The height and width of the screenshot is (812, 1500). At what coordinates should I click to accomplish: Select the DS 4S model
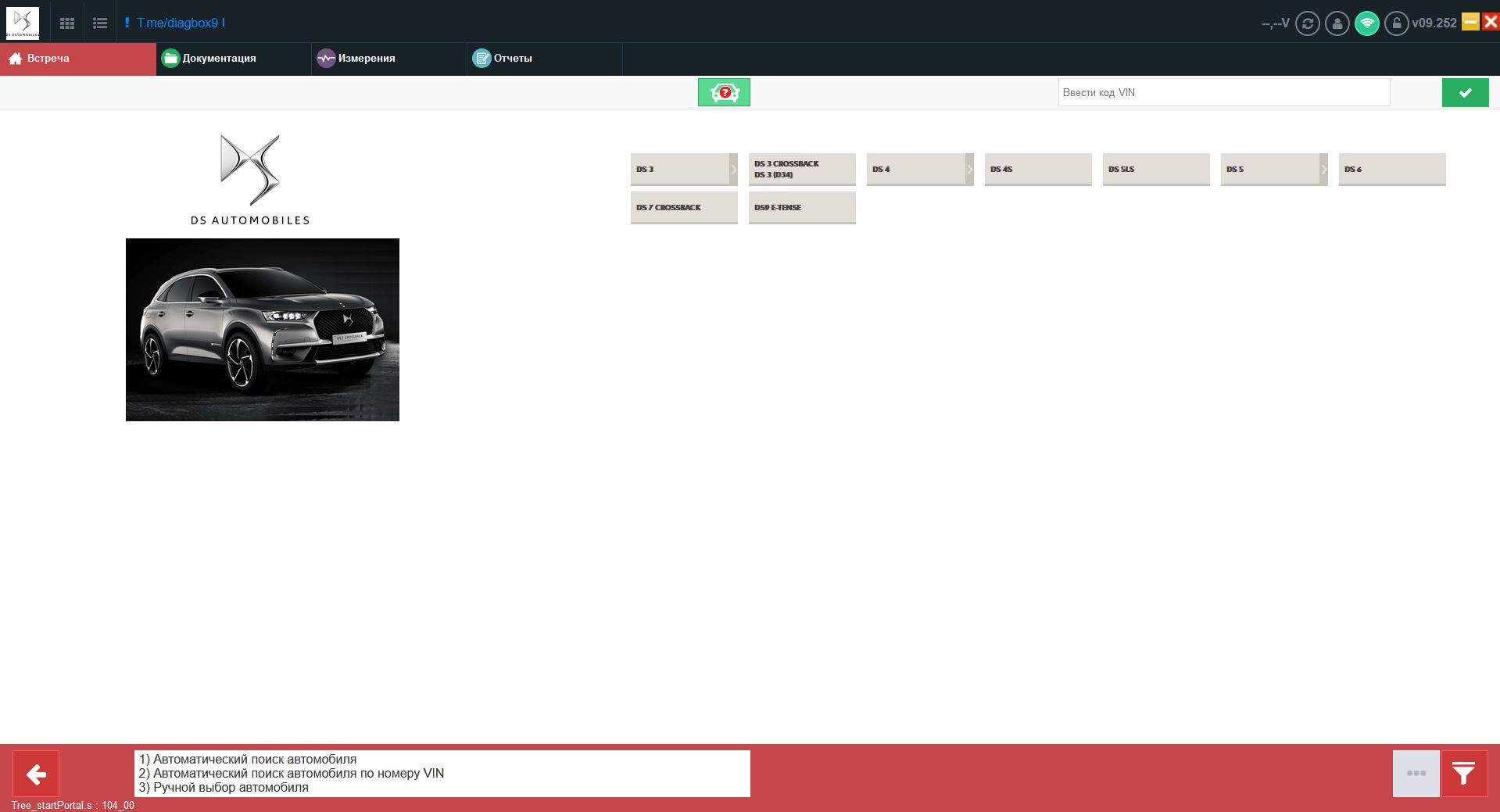tap(1038, 169)
